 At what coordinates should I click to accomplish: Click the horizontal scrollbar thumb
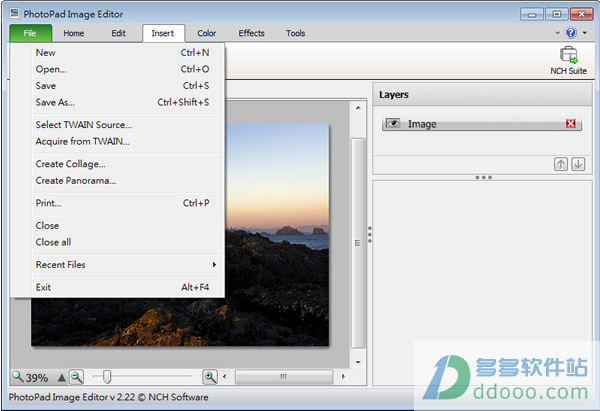284,377
